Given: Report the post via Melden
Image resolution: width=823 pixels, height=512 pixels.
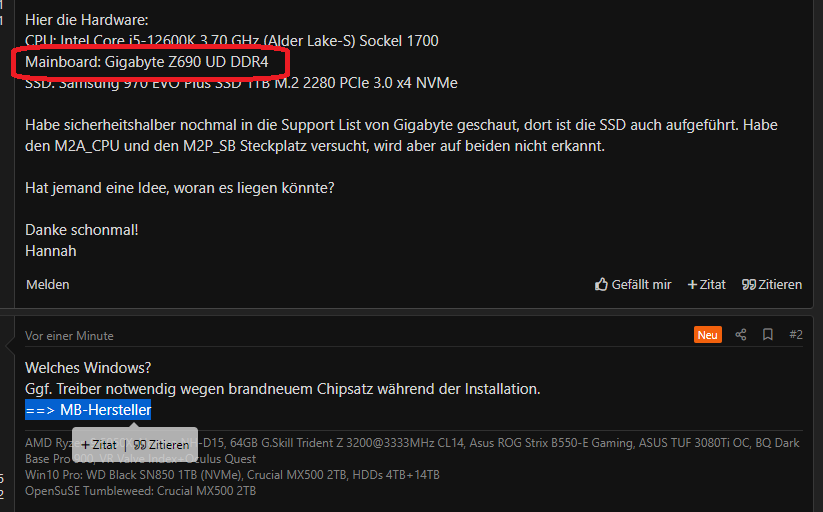Looking at the screenshot, I should point(48,285).
